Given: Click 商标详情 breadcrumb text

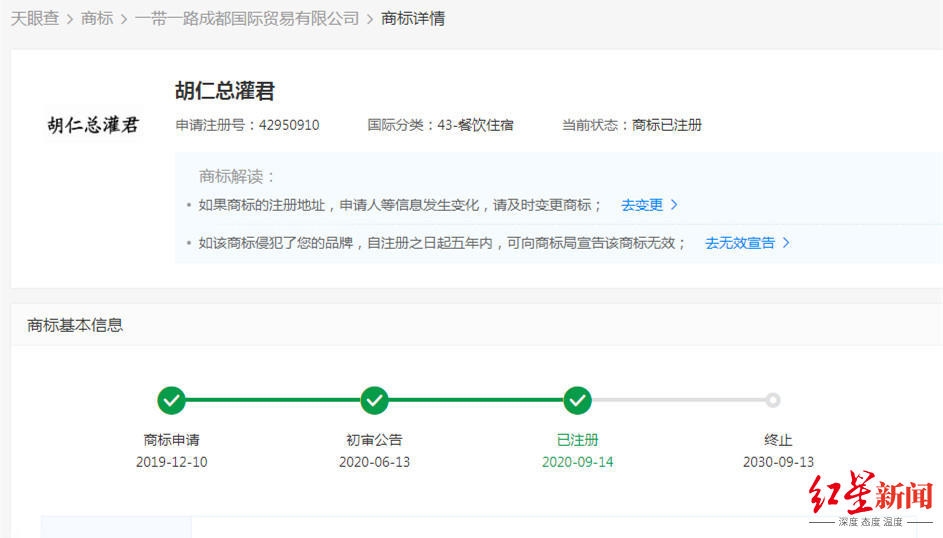Looking at the screenshot, I should [413, 19].
